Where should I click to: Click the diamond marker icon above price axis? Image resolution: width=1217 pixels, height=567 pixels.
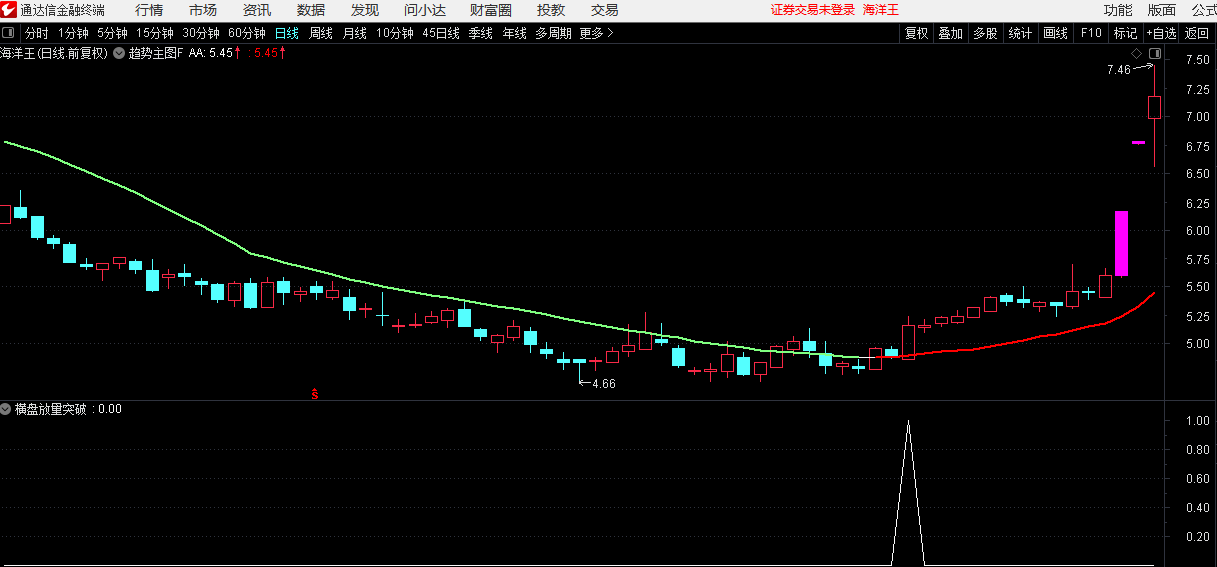(x=1136, y=53)
